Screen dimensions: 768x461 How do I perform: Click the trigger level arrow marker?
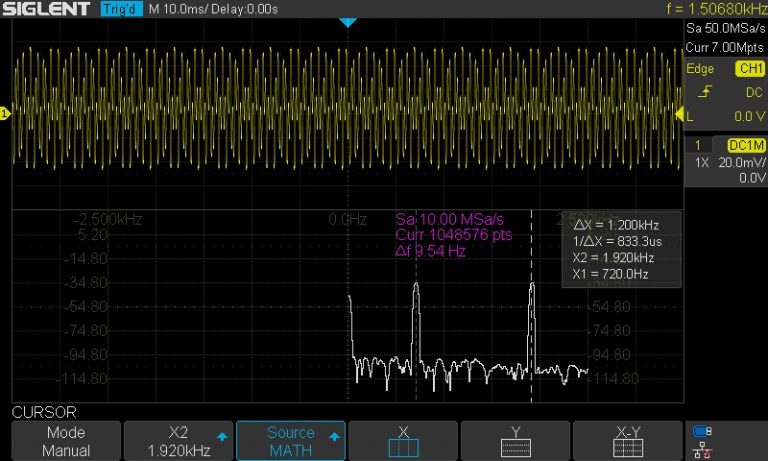[677, 115]
